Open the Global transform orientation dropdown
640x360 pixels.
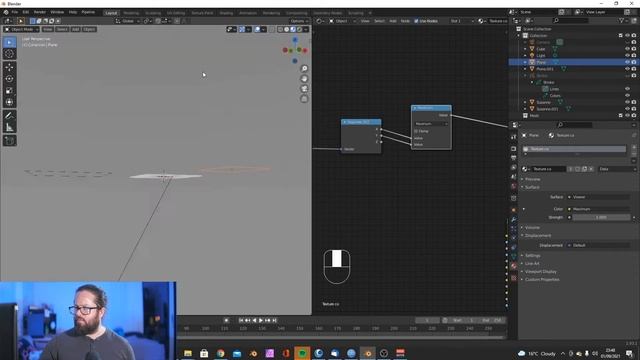(127, 21)
